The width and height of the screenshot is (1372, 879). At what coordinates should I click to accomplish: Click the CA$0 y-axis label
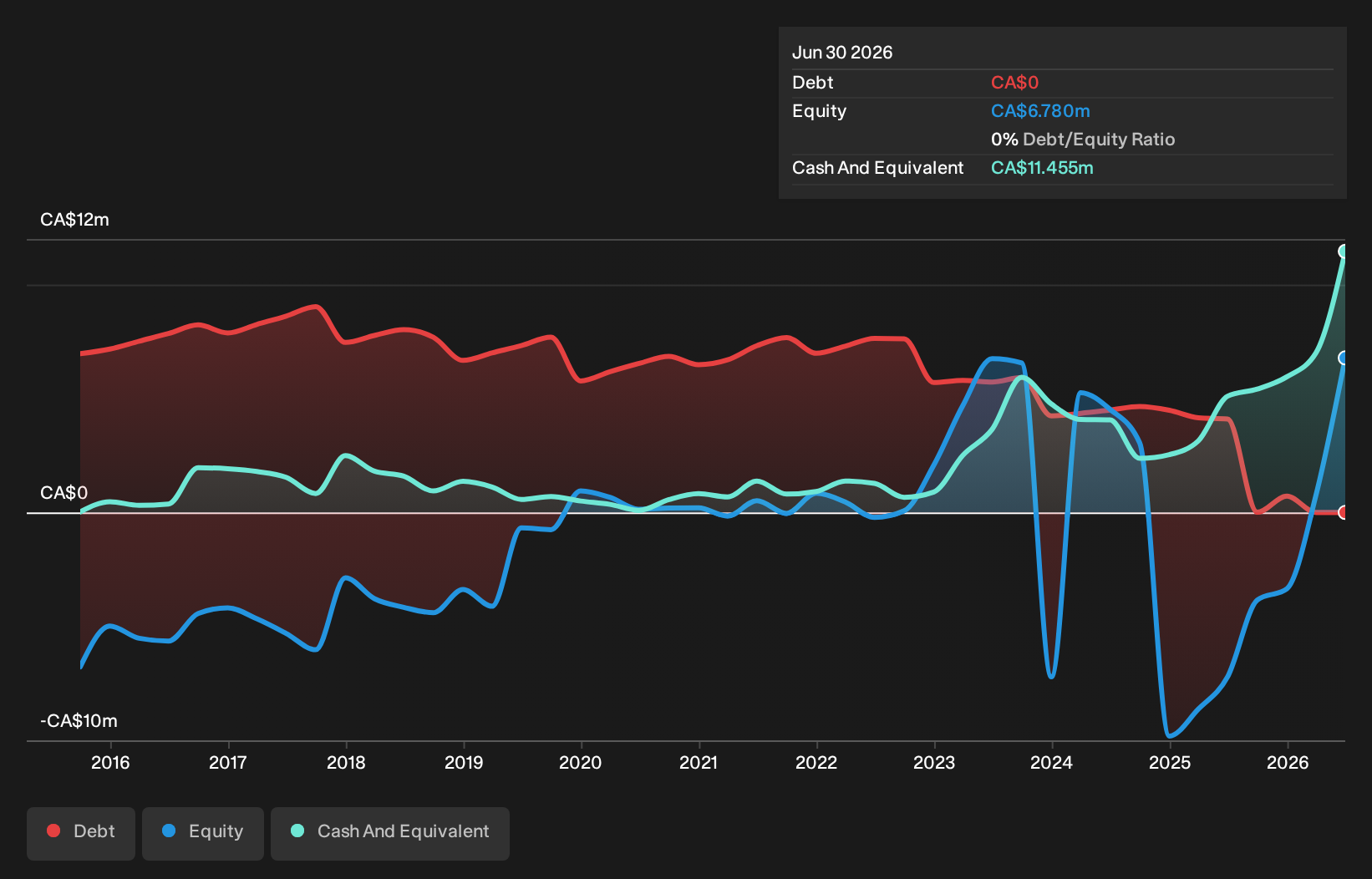point(64,493)
